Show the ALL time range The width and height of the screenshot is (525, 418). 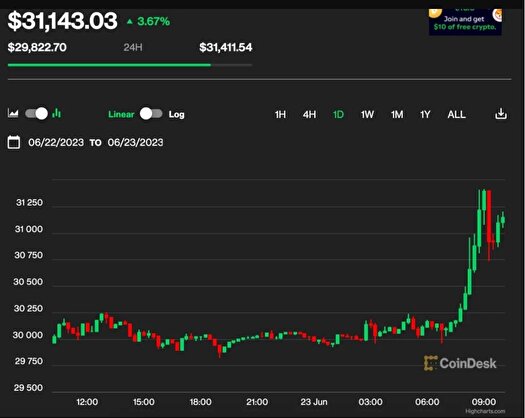(456, 115)
